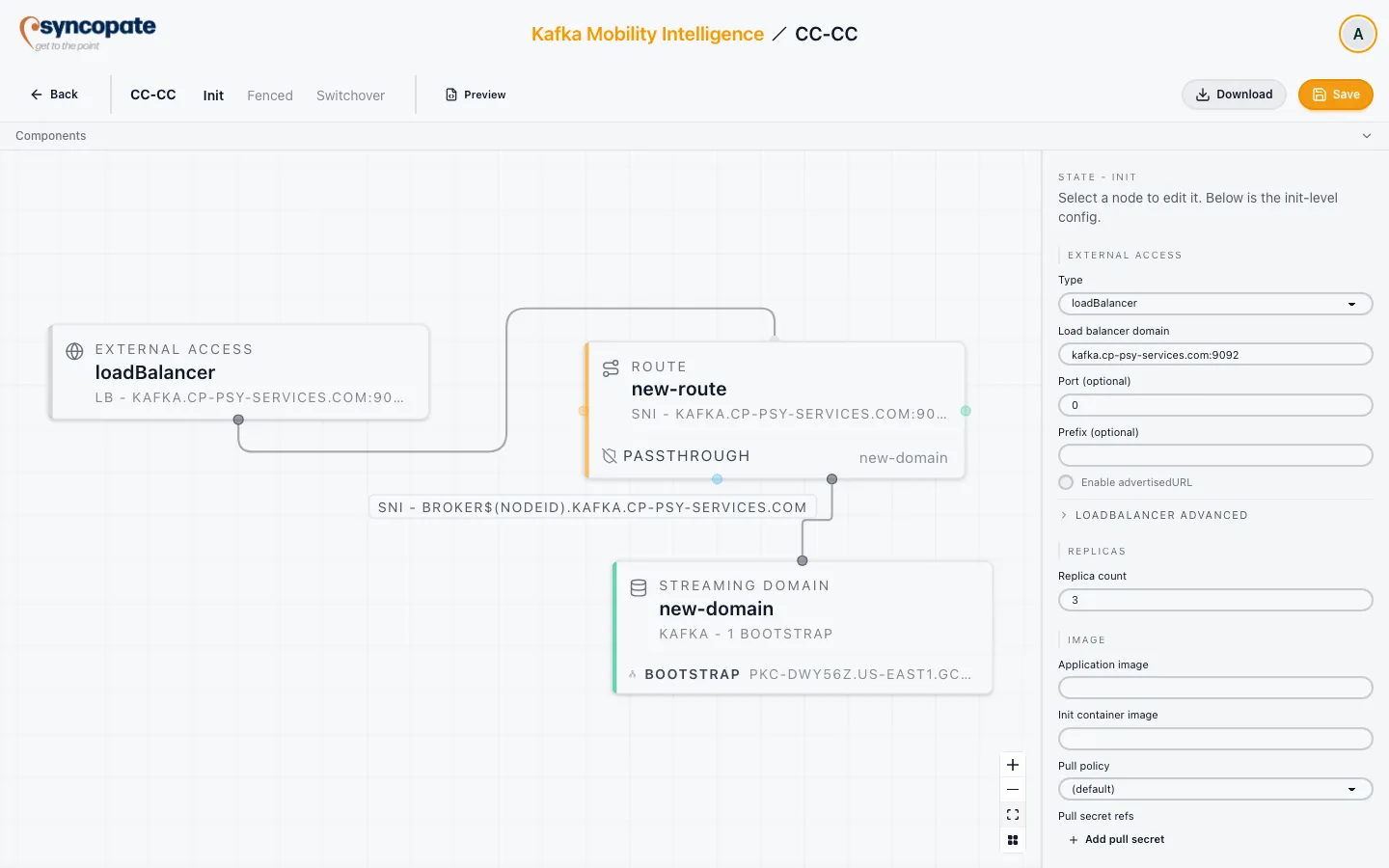1389x868 pixels.
Task: Click the bootstrap icon in new-domain node
Action: coord(633,674)
